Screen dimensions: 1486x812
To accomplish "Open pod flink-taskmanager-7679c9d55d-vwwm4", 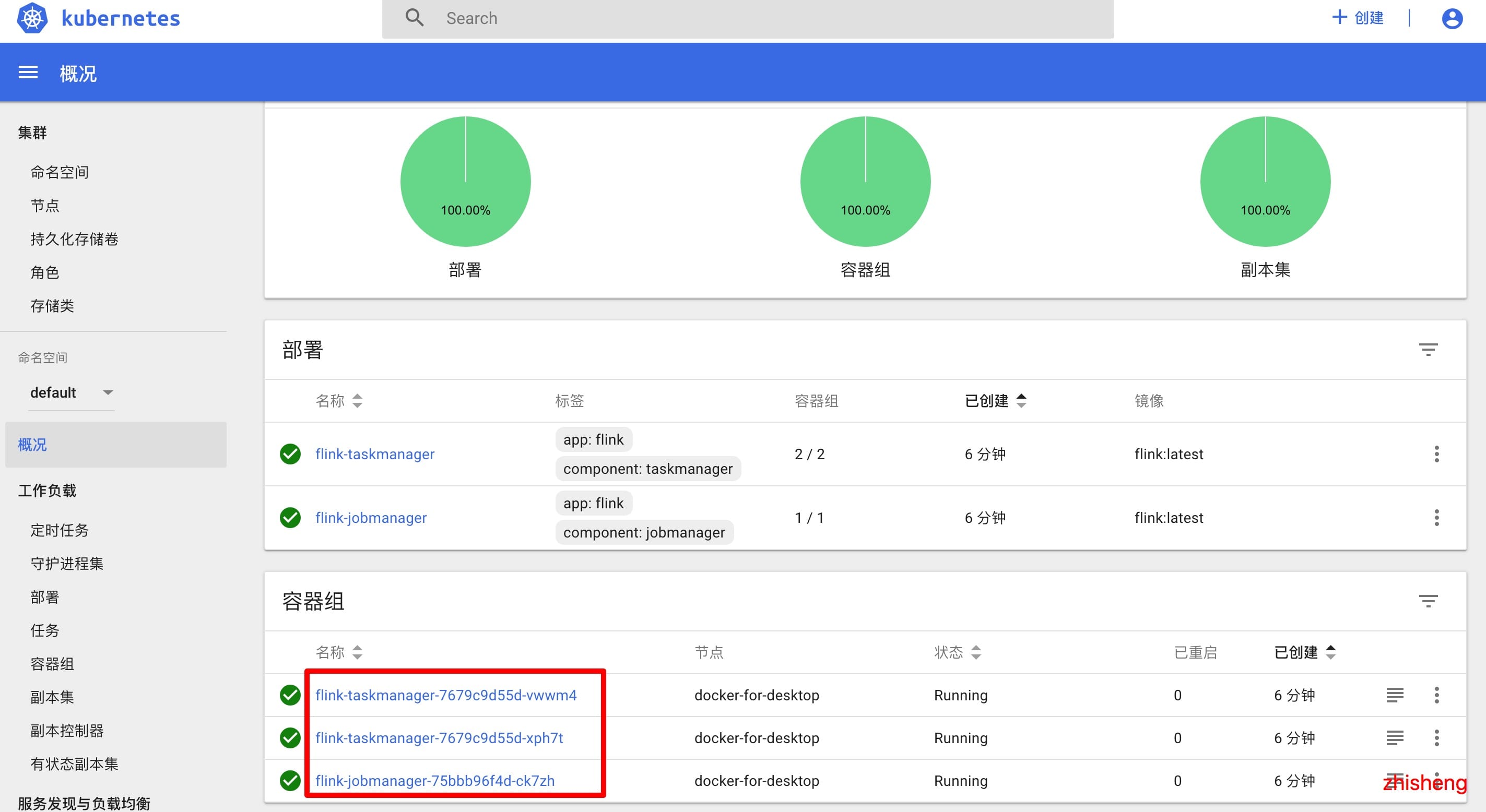I will click(x=446, y=695).
